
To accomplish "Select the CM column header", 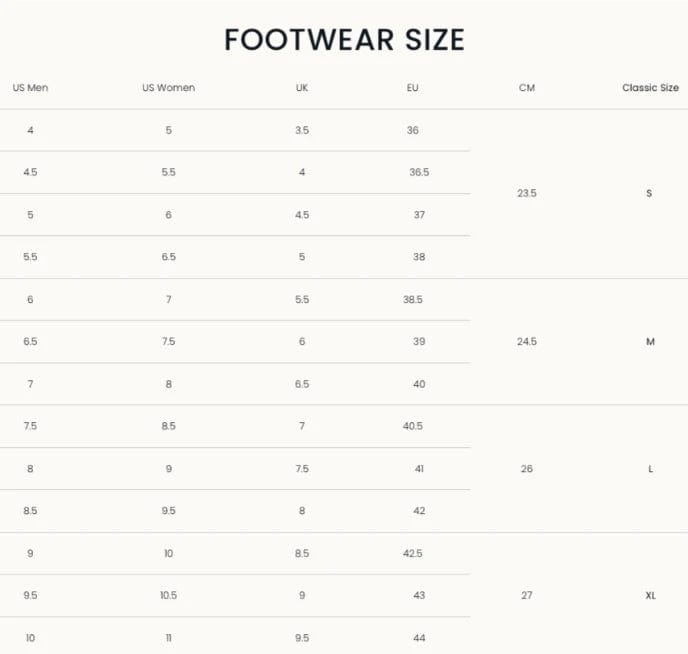I will coord(527,88).
